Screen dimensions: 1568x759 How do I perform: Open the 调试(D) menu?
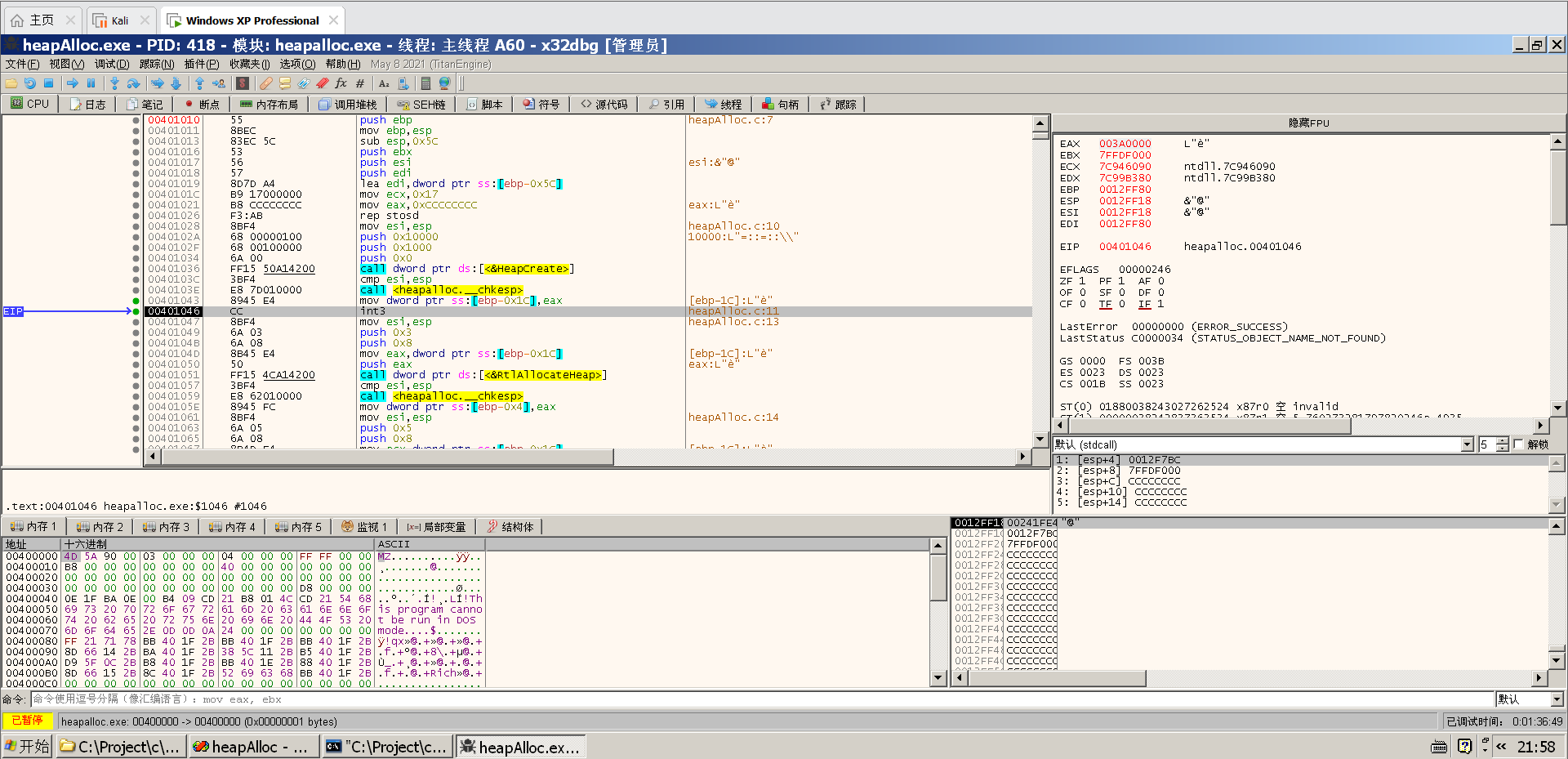(111, 64)
